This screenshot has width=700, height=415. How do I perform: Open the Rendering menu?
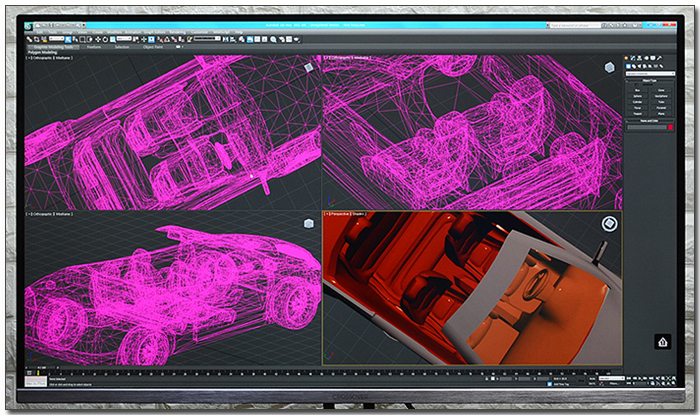click(176, 32)
